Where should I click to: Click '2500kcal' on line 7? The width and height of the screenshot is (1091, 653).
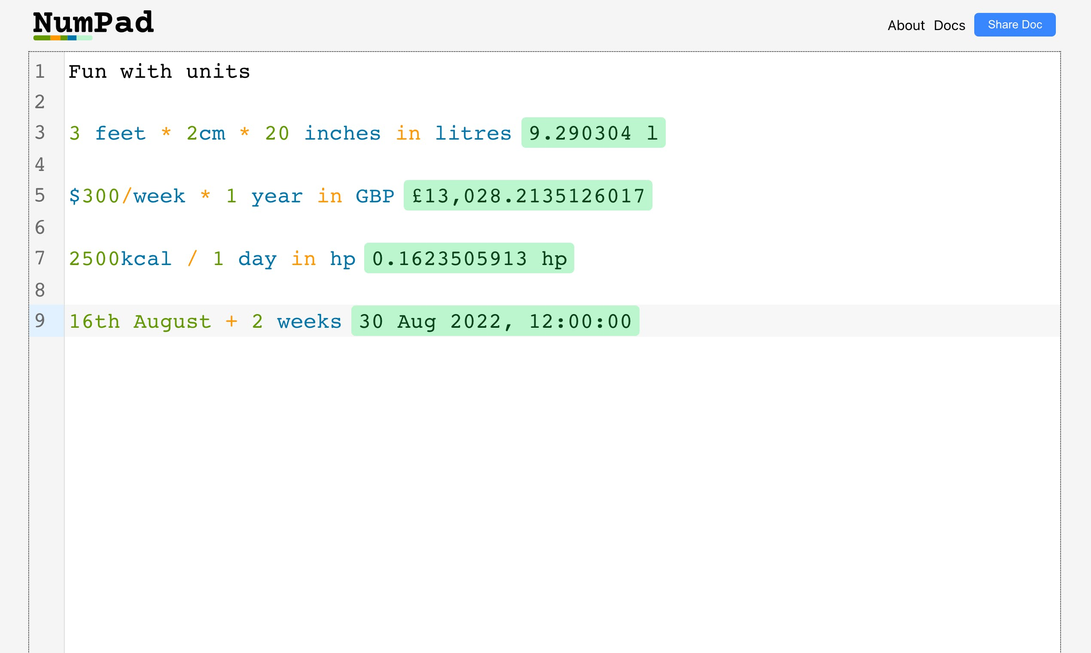point(120,259)
